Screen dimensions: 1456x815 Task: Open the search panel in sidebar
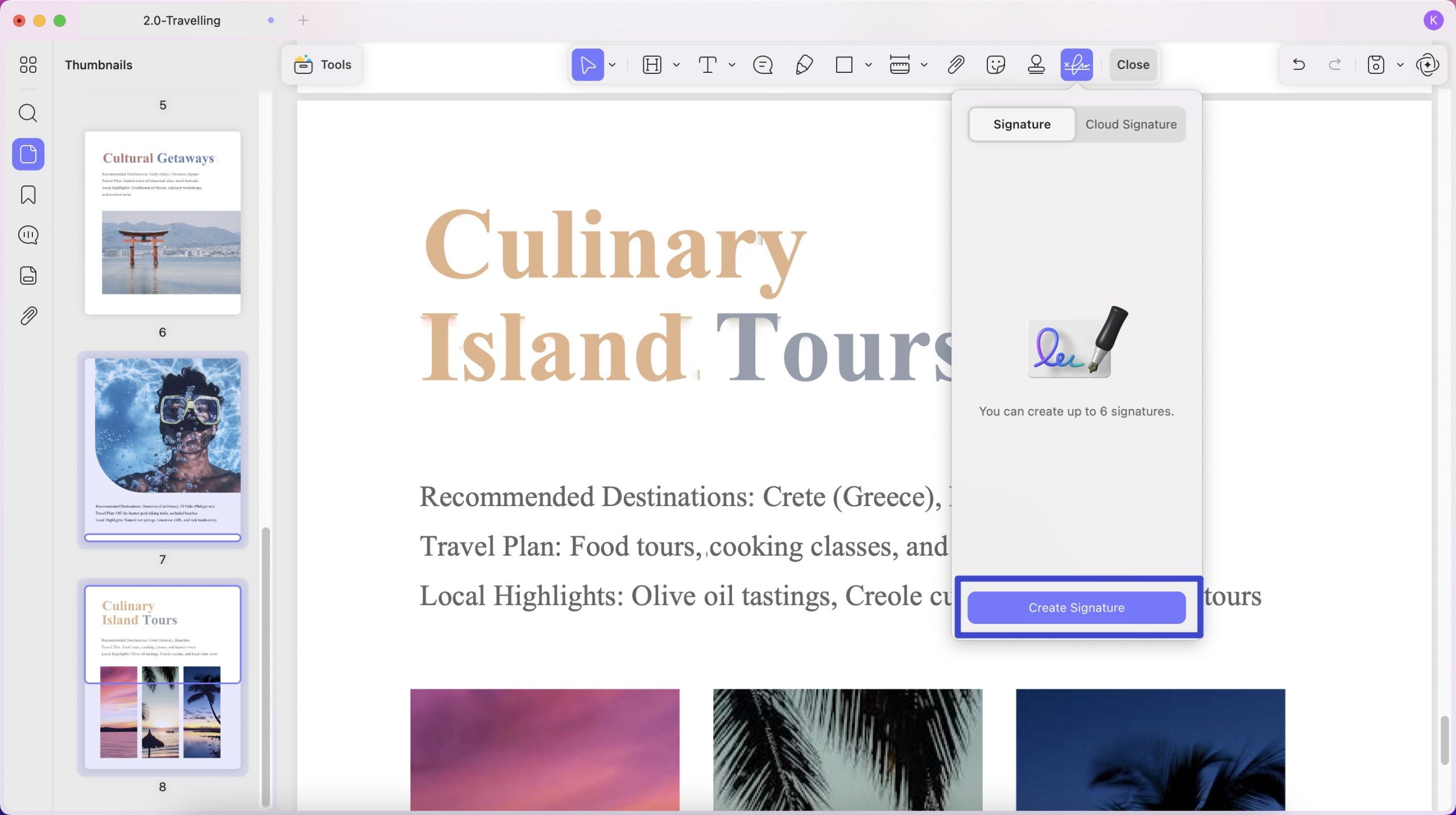click(x=28, y=113)
